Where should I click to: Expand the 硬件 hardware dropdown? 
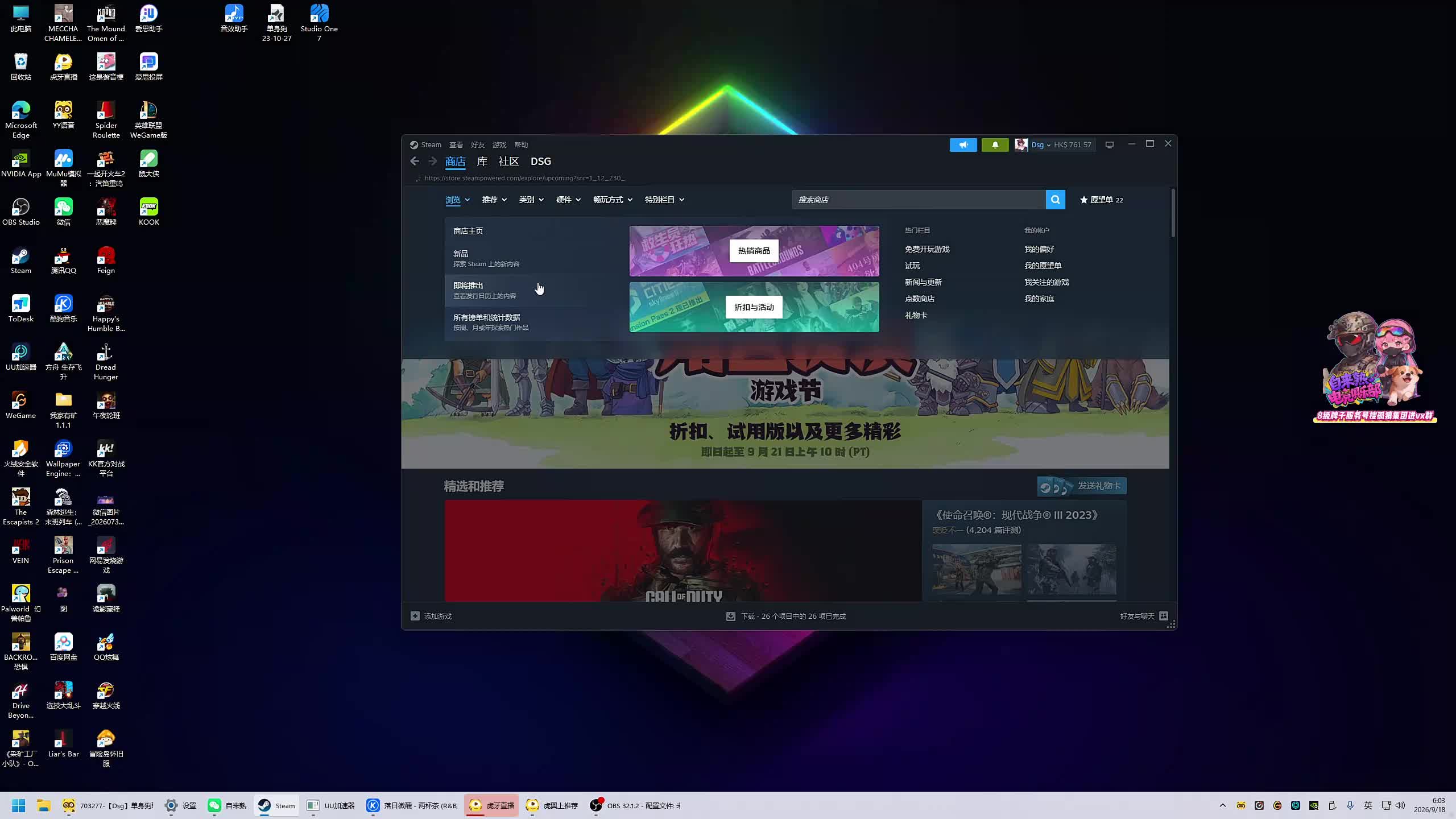pos(568,200)
